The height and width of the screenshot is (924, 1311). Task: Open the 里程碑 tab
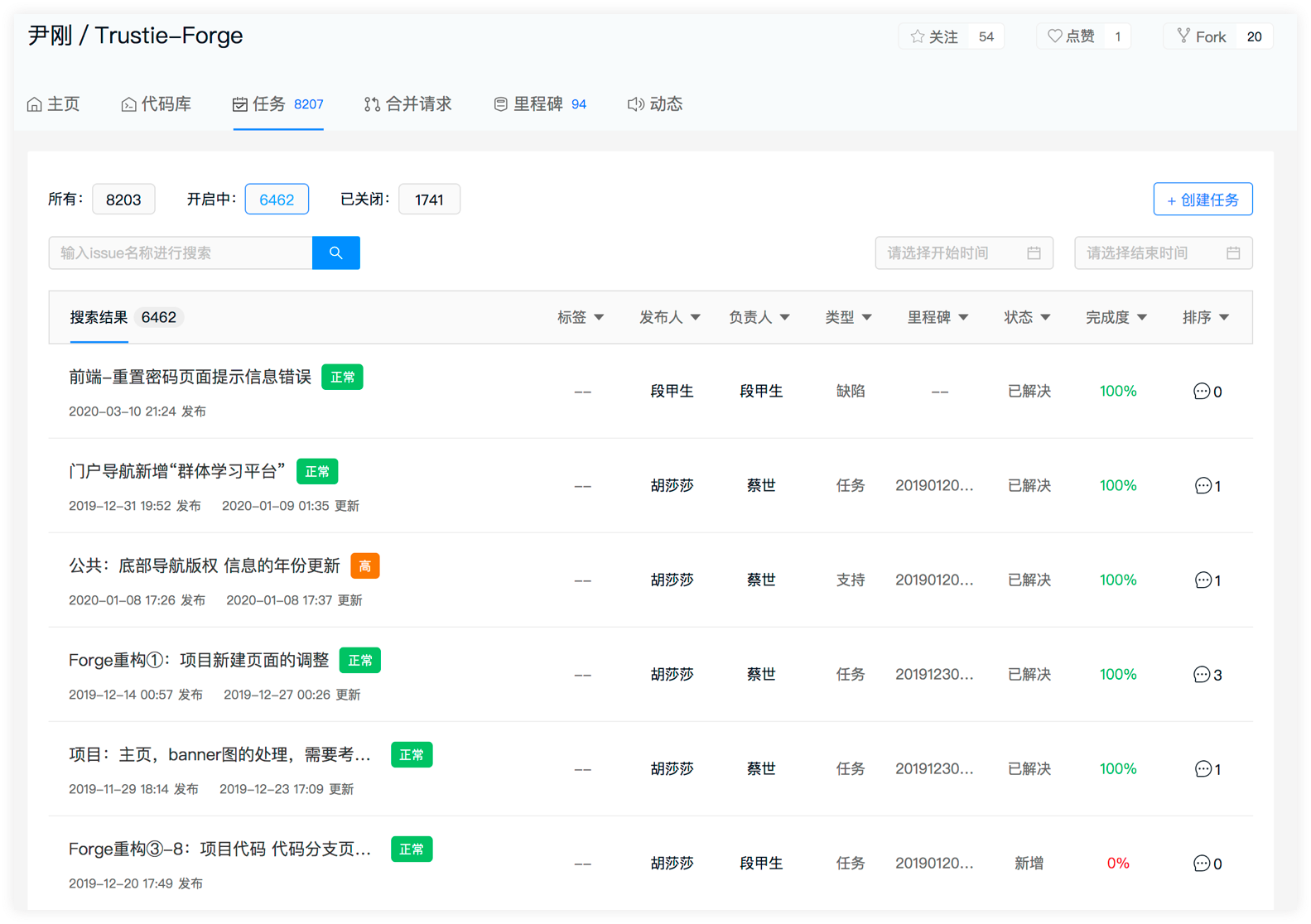[539, 104]
